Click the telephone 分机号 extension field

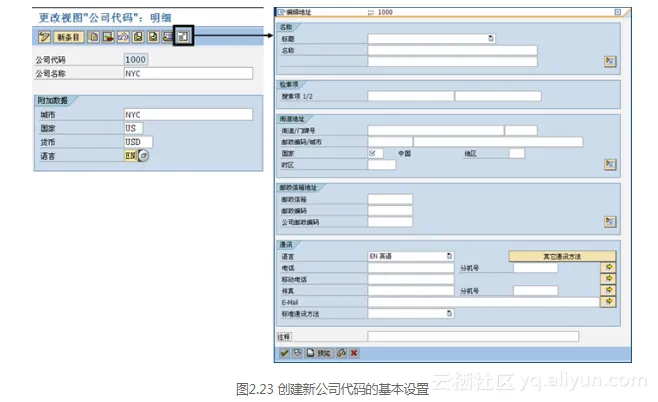535,268
